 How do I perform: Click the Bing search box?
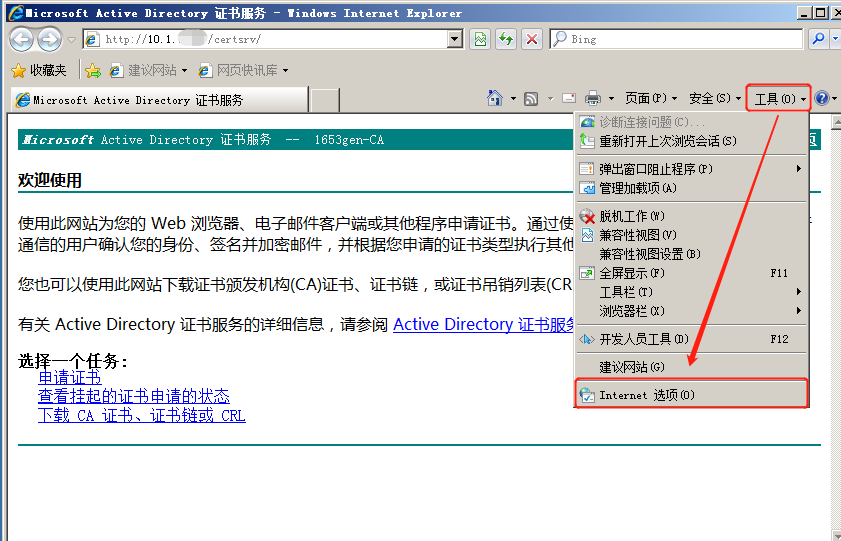[676, 39]
